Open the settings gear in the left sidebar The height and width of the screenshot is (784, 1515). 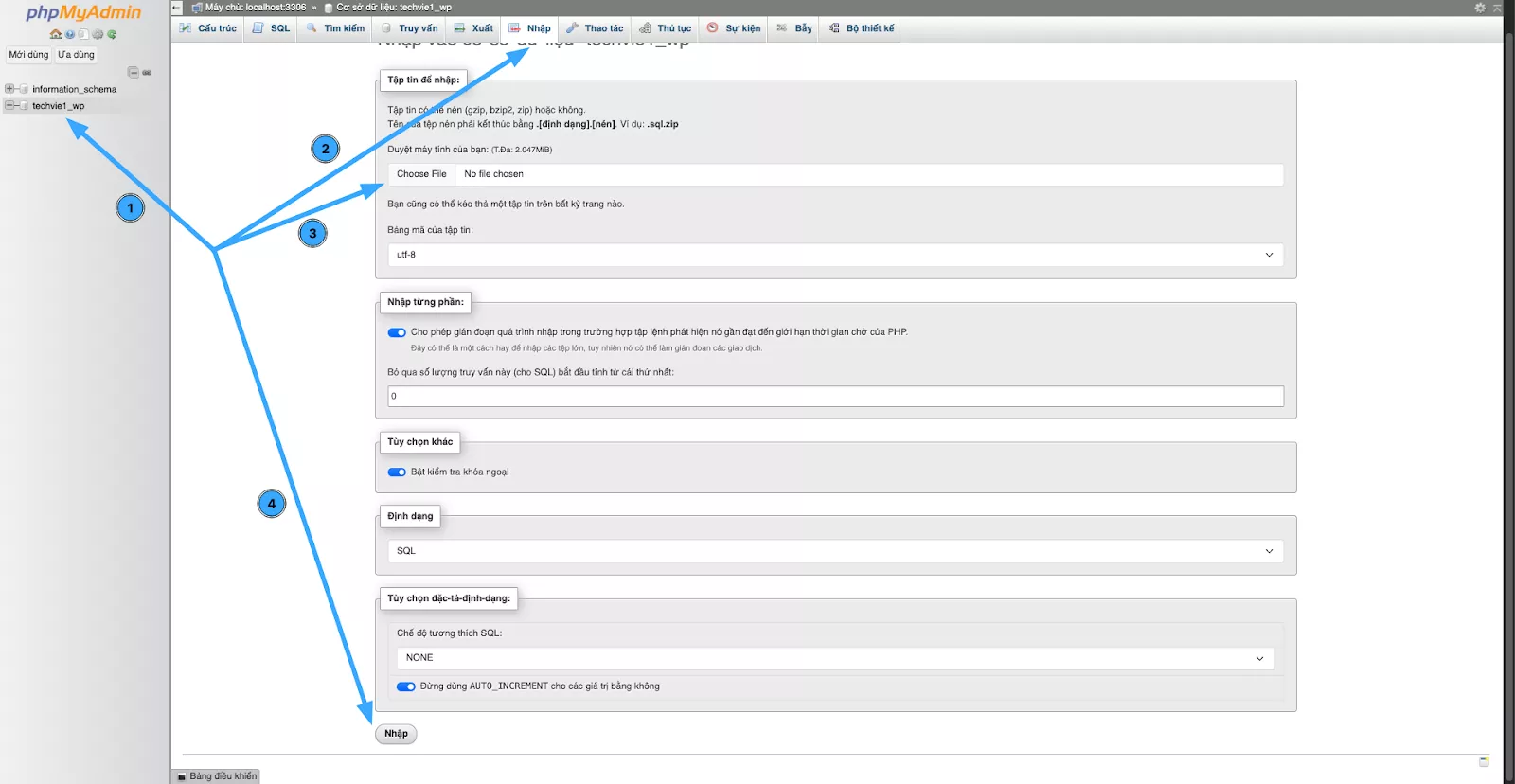coord(98,34)
